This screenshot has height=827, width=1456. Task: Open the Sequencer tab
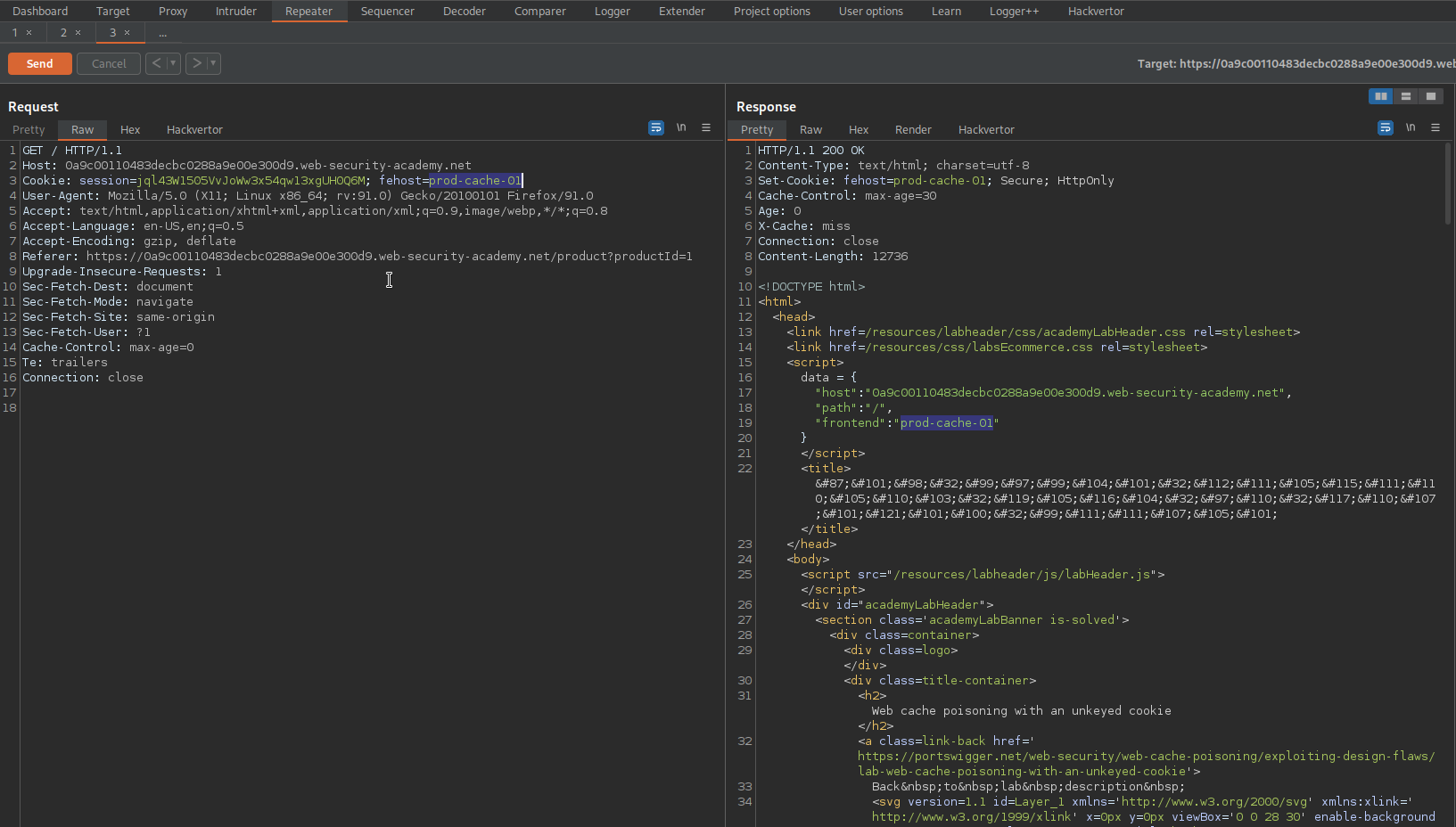pos(388,11)
